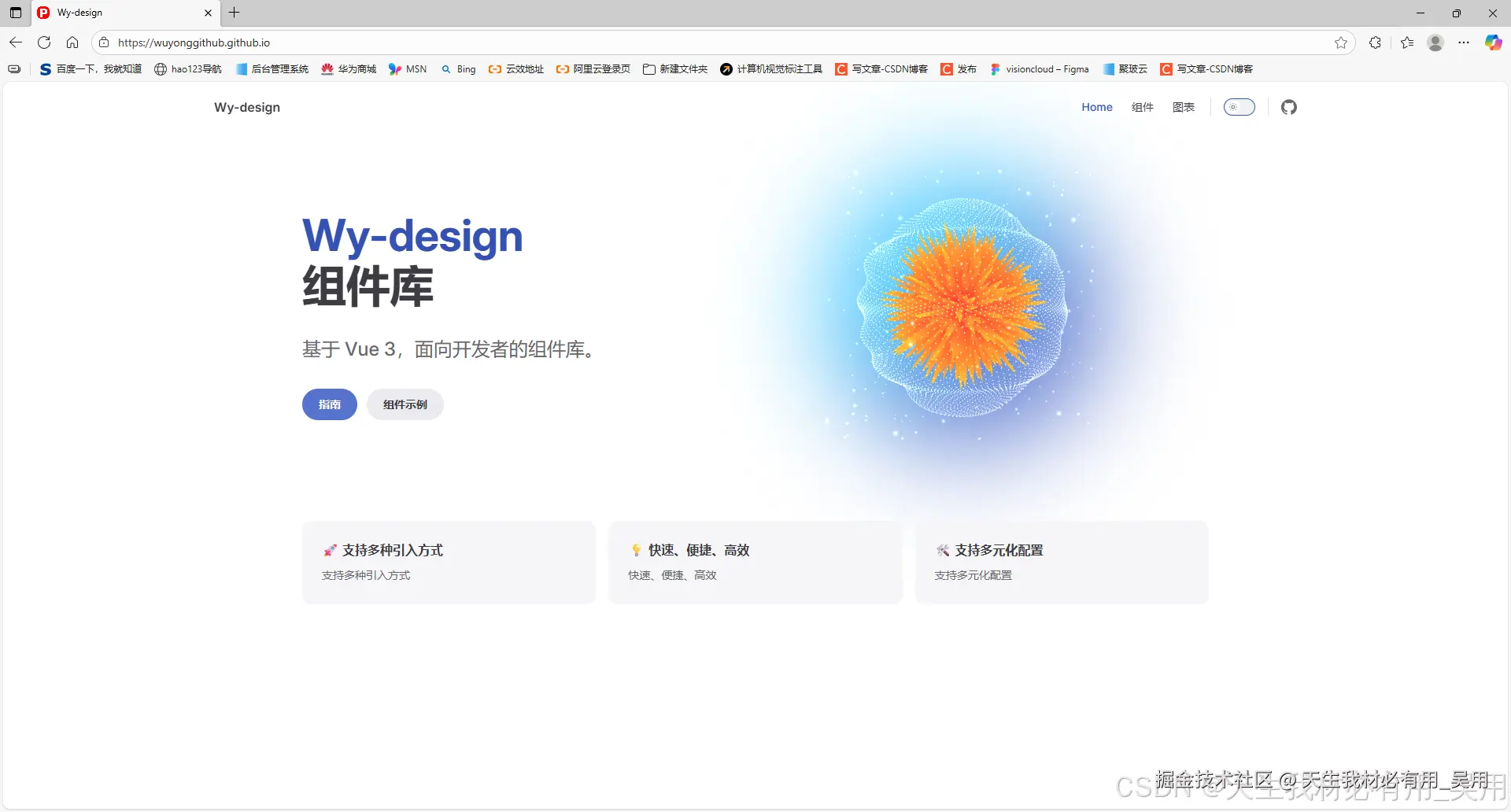
Task: Open the 华为商城 bookmark
Action: [347, 69]
